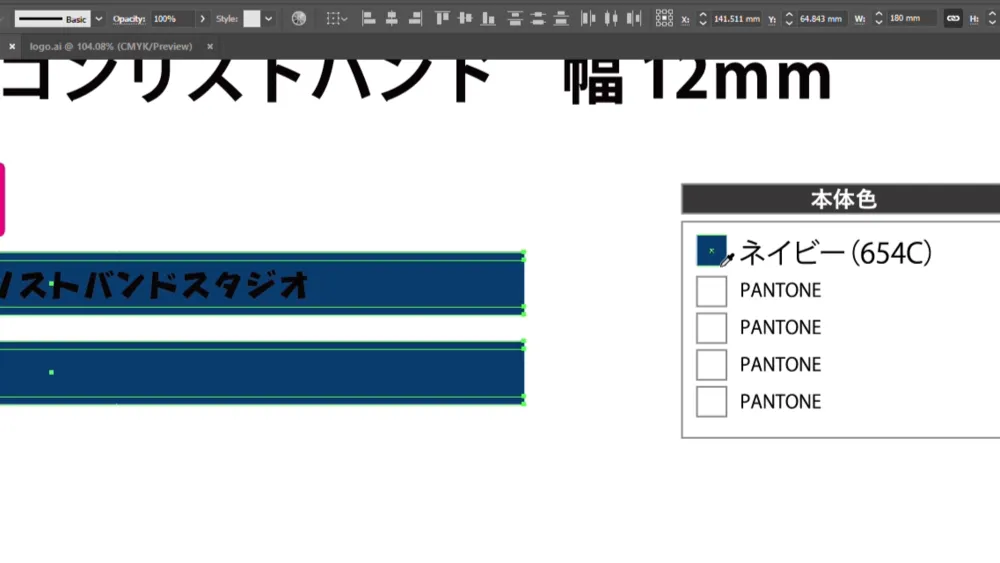Viewport: 1000px width, 563px height.
Task: Click the Basic brush stroke preview
Action: click(x=52, y=19)
